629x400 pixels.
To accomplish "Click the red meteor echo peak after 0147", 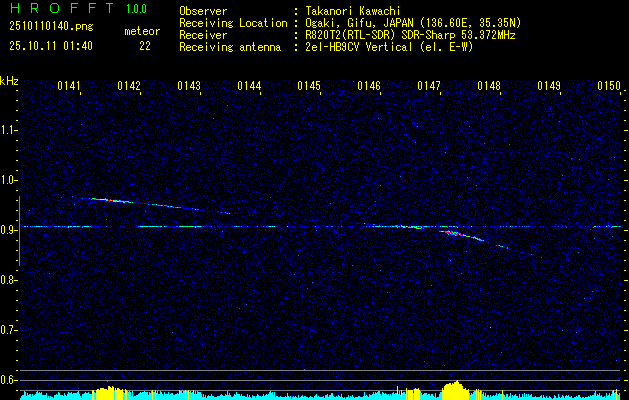I will click(x=453, y=233).
